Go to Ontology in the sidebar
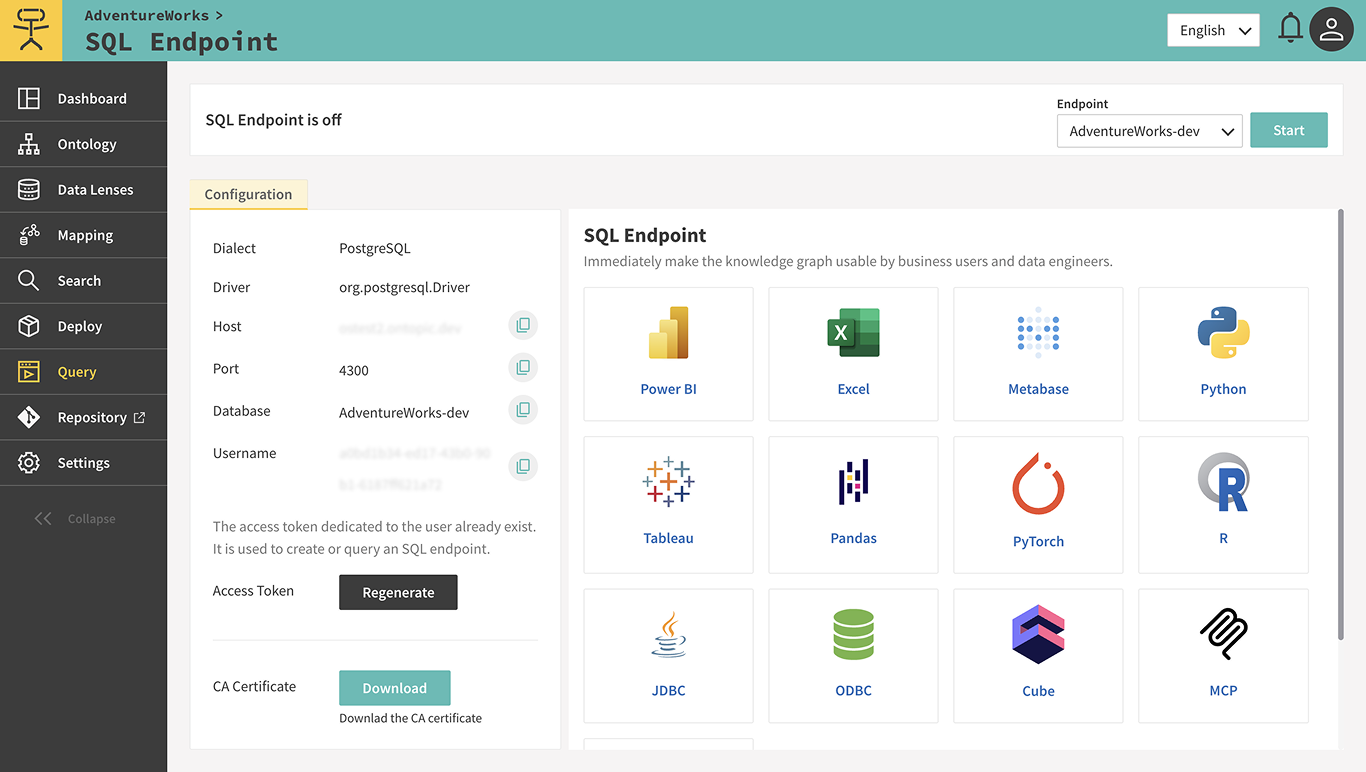The width and height of the screenshot is (1366, 772). 83,144
